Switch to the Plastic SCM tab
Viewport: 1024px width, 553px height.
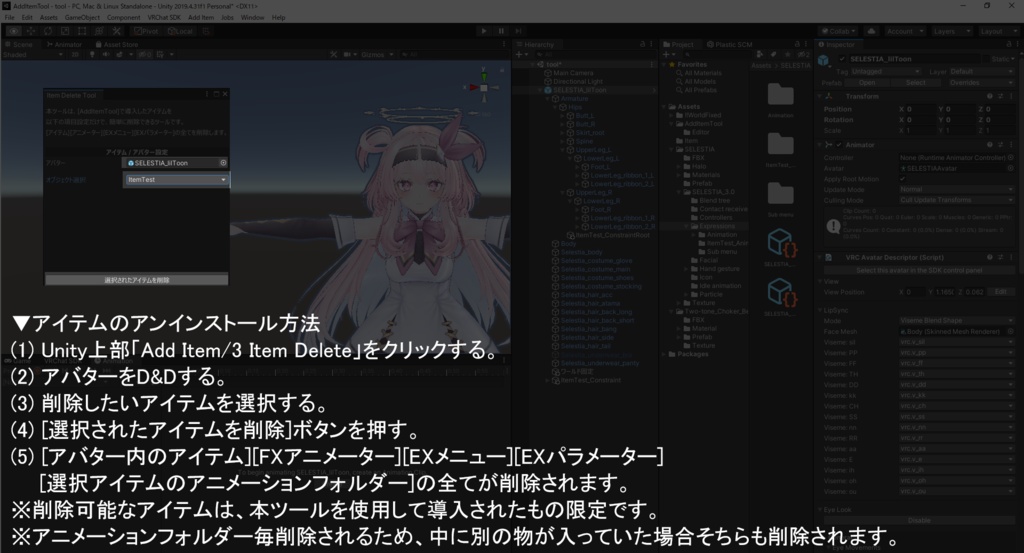click(729, 44)
